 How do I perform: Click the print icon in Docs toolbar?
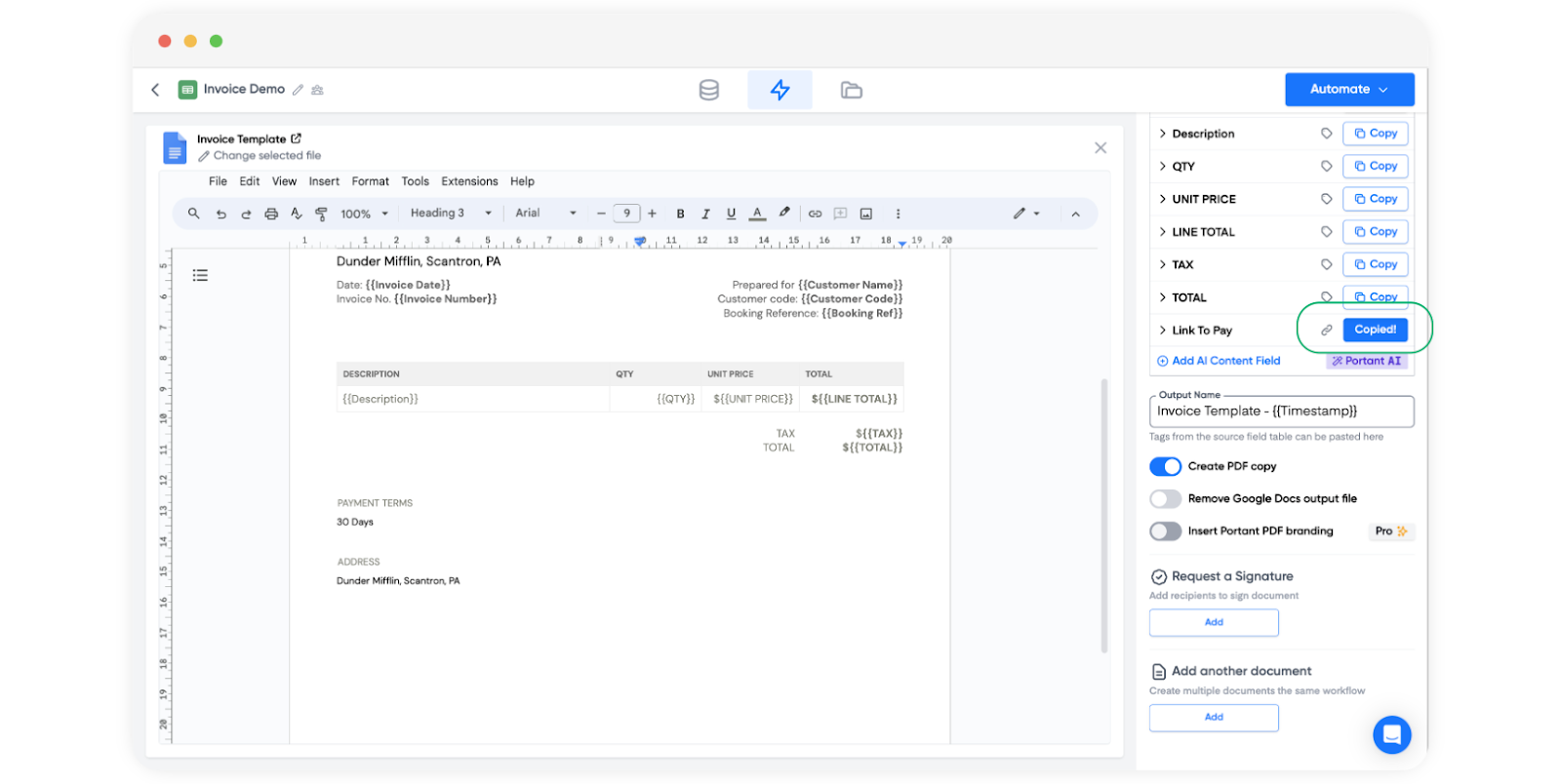(271, 214)
